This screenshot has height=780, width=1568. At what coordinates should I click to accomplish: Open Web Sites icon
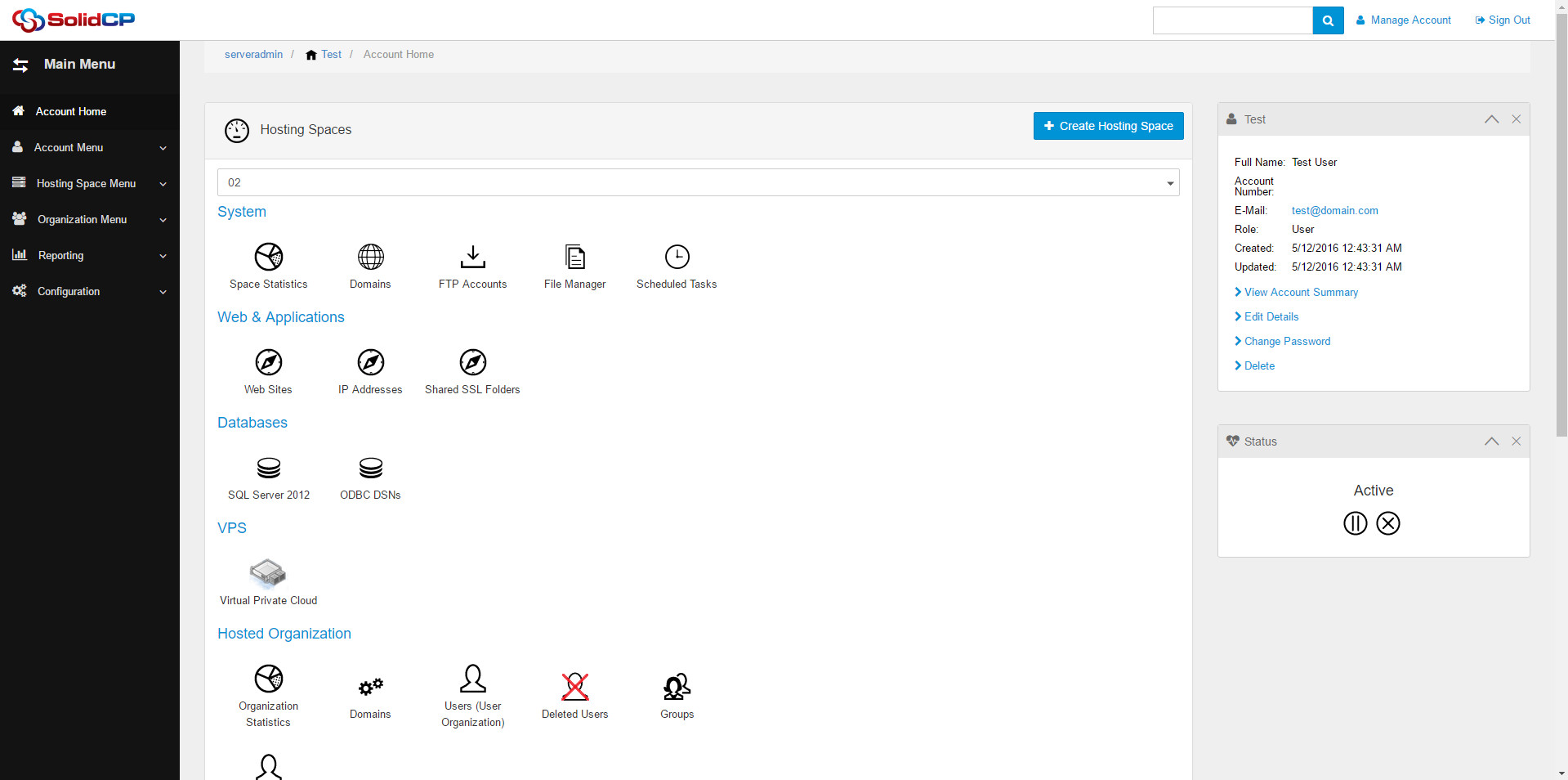click(x=268, y=362)
